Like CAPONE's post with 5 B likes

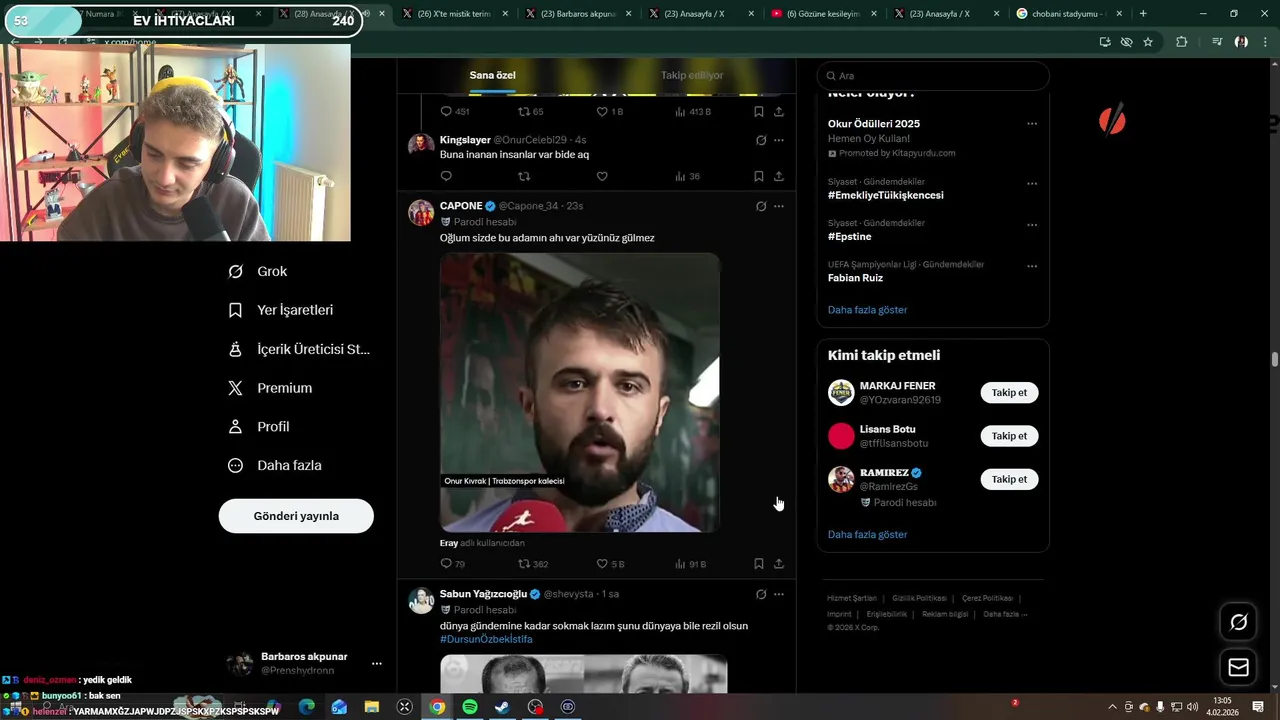[610, 564]
